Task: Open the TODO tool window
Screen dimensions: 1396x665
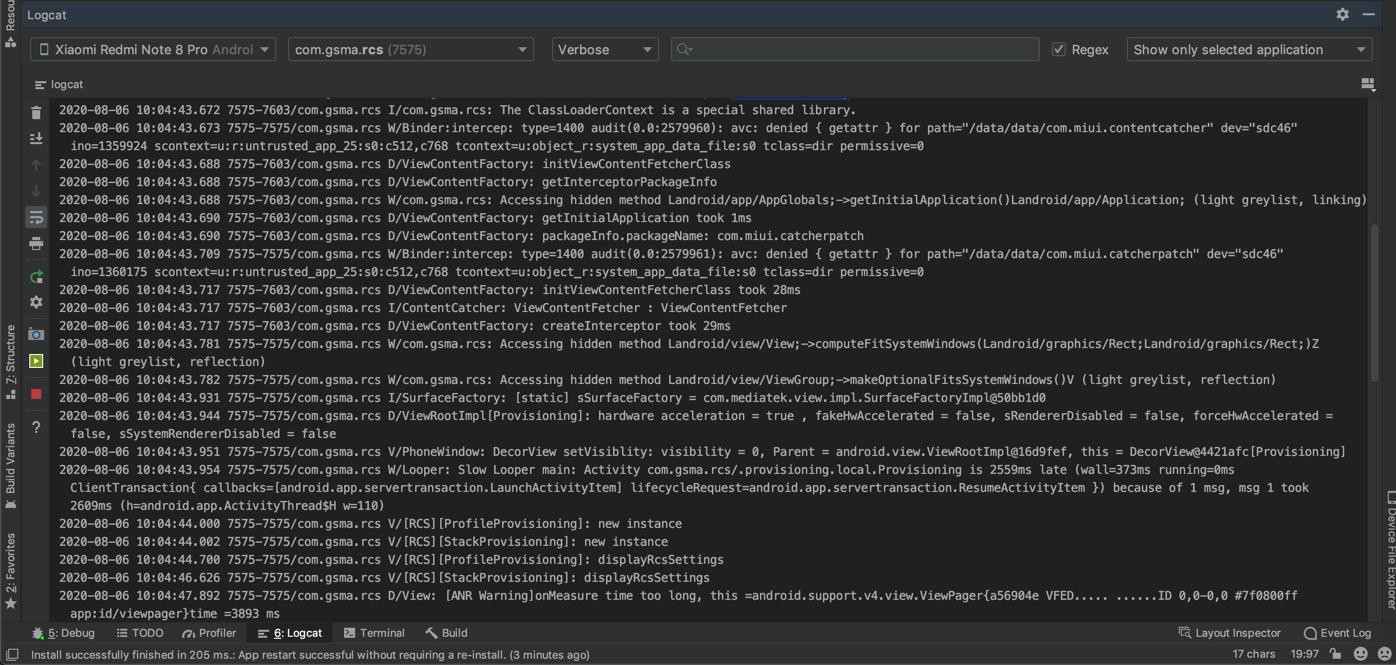Action: 139,633
